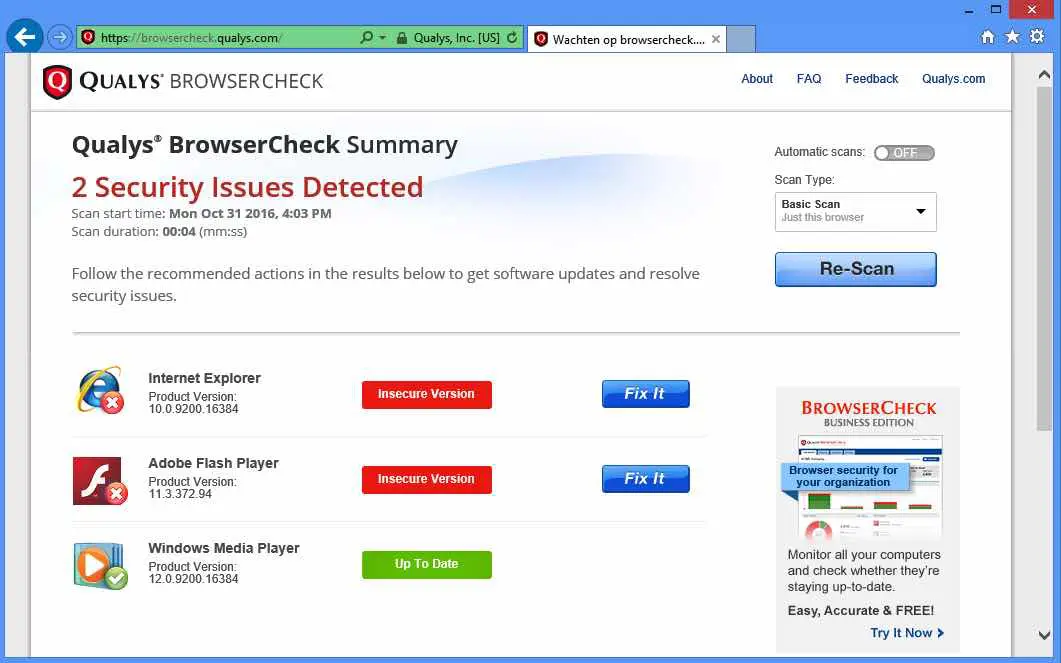
Task: Select the Wachten op browsercheck tab
Action: (627, 39)
